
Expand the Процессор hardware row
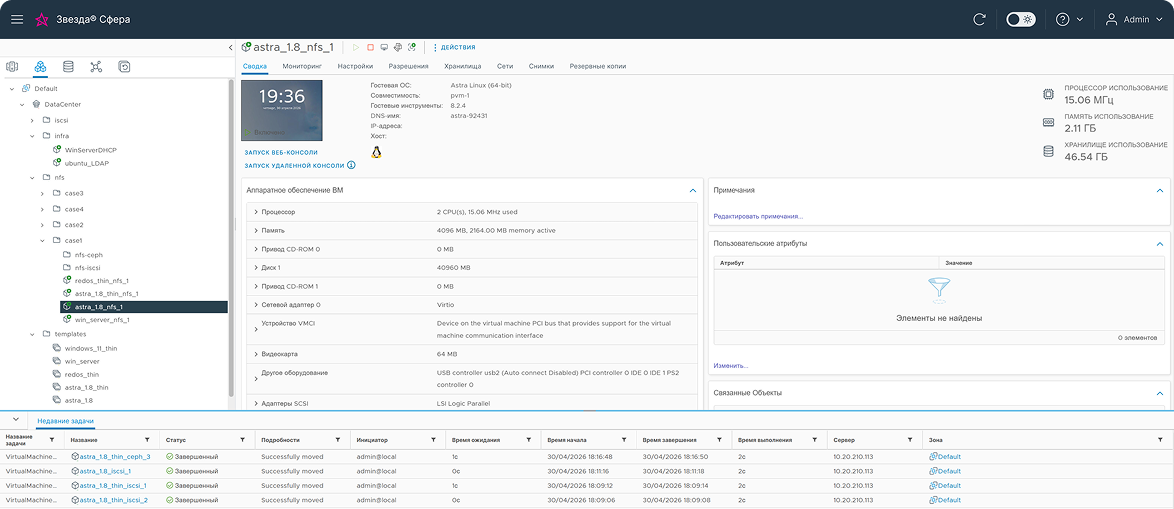pos(256,213)
